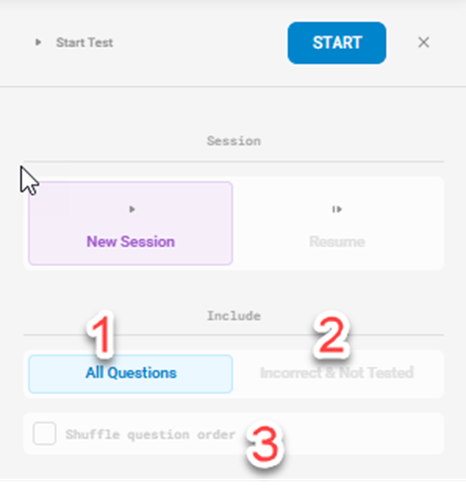The height and width of the screenshot is (492, 466).
Task: Click the greyed Resume label text
Action: coord(337,241)
